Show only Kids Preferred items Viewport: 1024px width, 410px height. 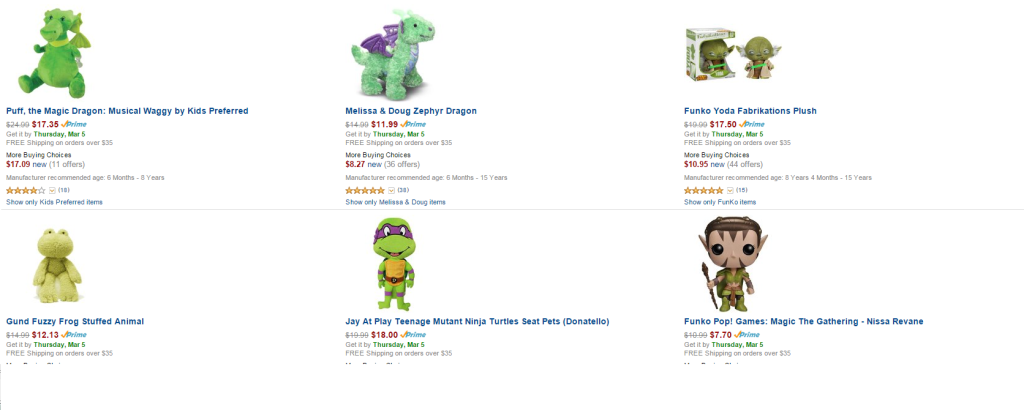point(54,202)
